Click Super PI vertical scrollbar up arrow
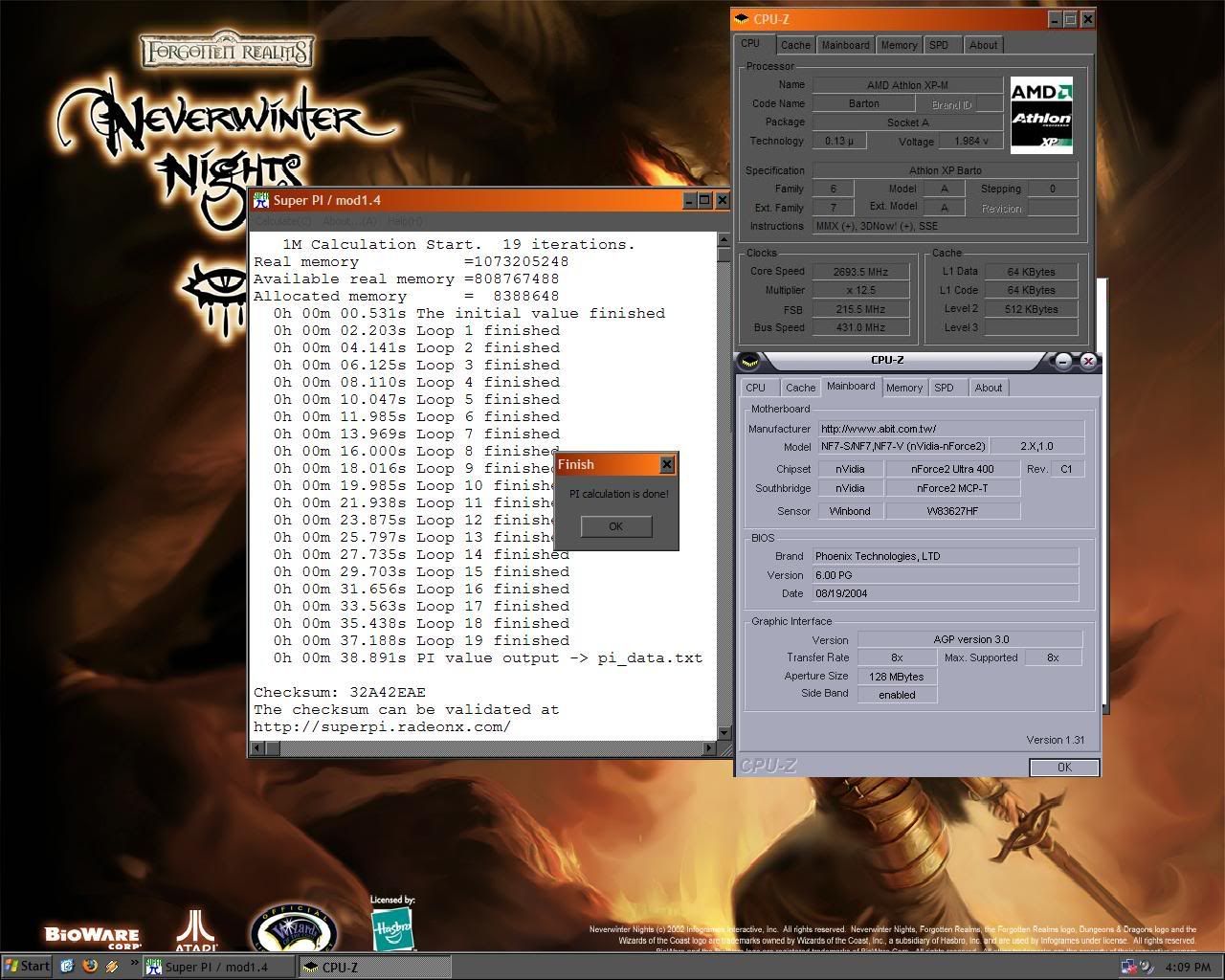1225x980 pixels. [724, 239]
